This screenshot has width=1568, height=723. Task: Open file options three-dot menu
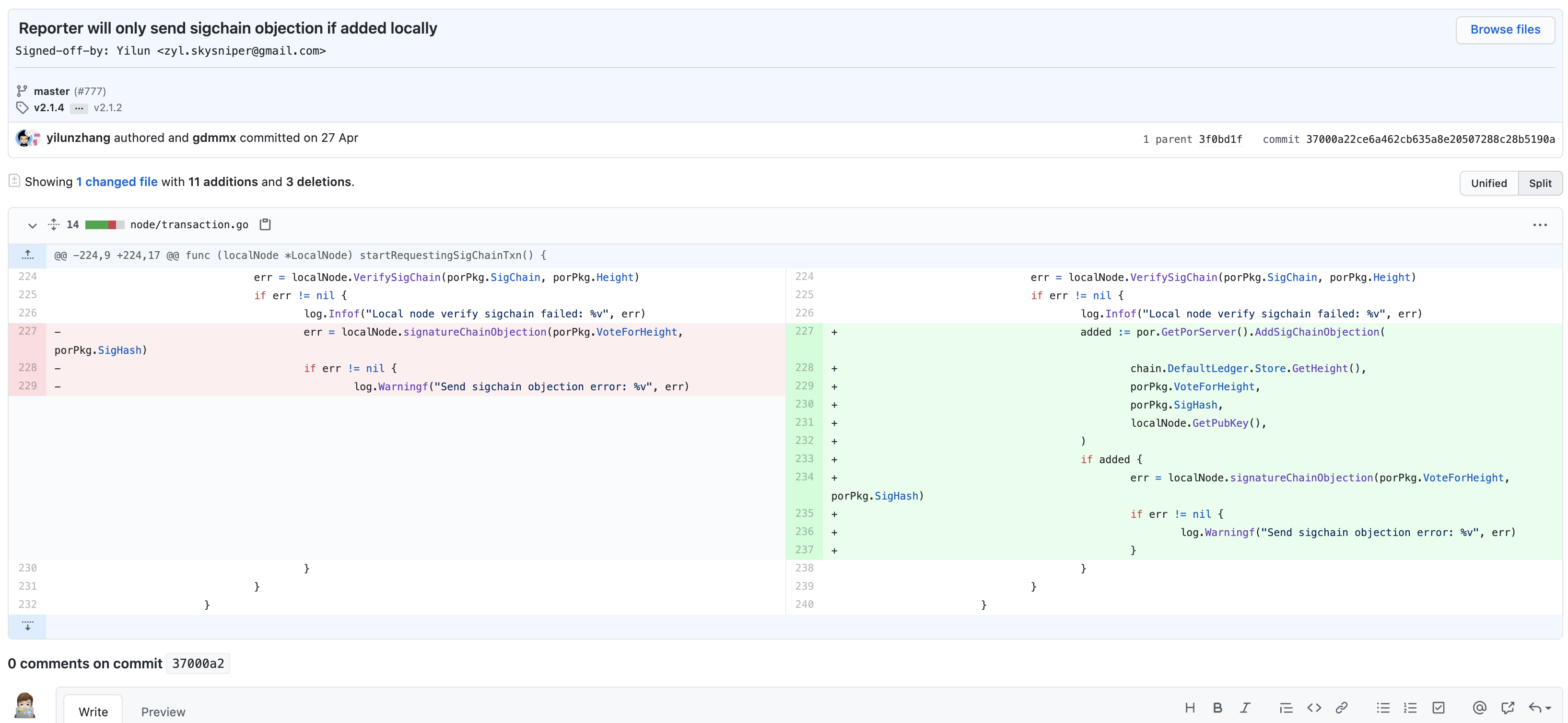point(1539,225)
